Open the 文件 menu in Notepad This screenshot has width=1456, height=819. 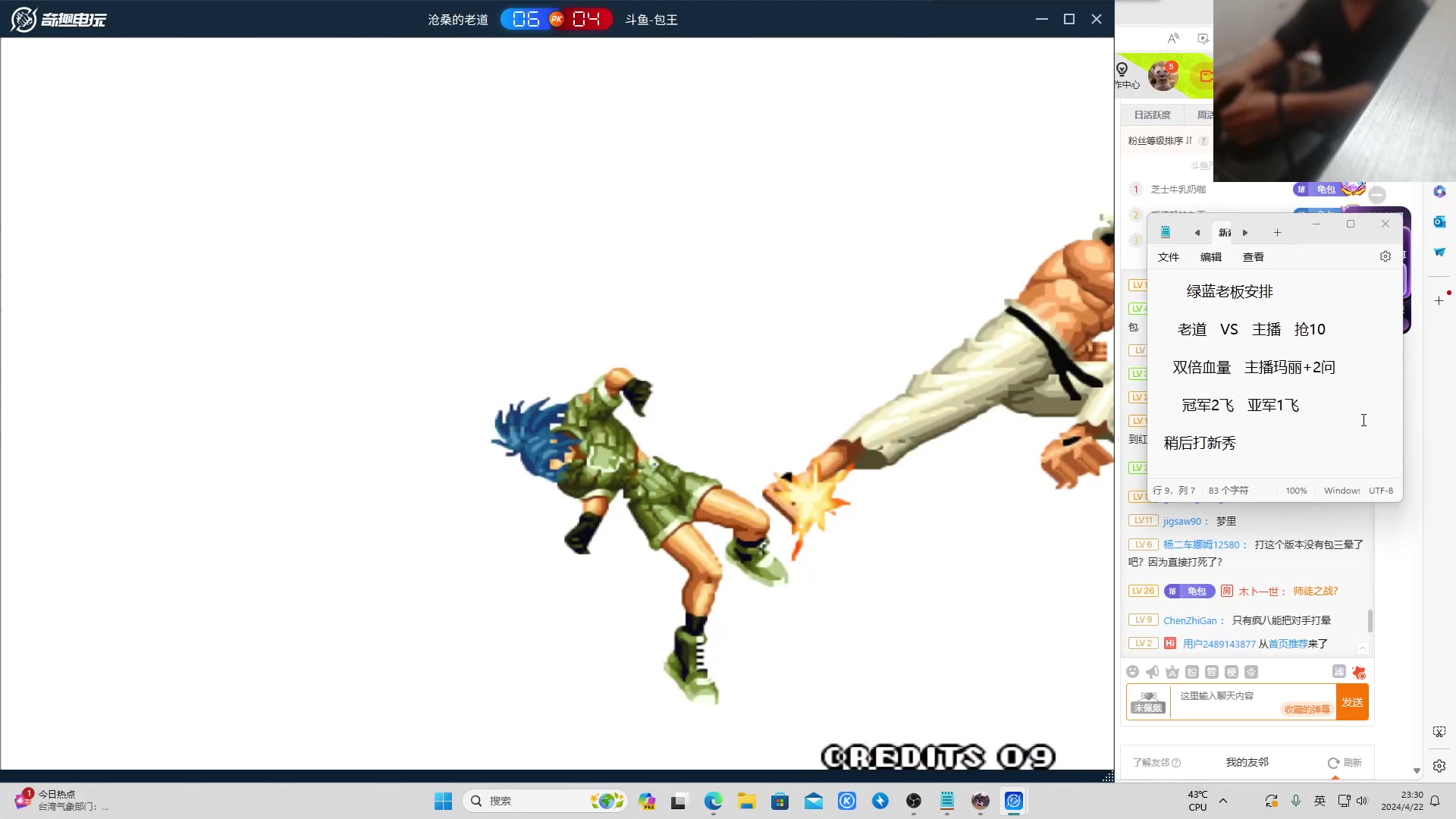1168,257
